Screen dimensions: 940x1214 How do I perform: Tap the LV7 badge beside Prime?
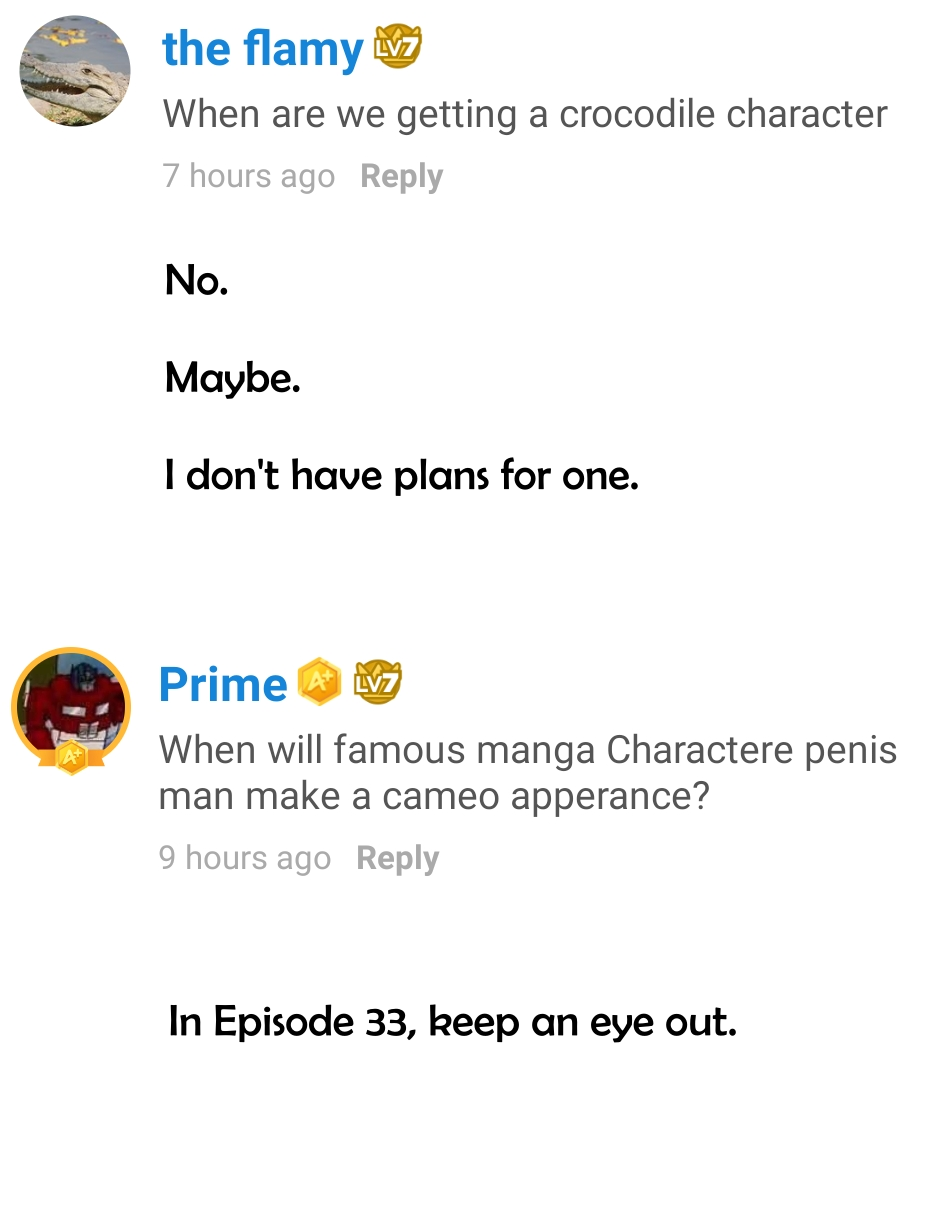[x=378, y=682]
